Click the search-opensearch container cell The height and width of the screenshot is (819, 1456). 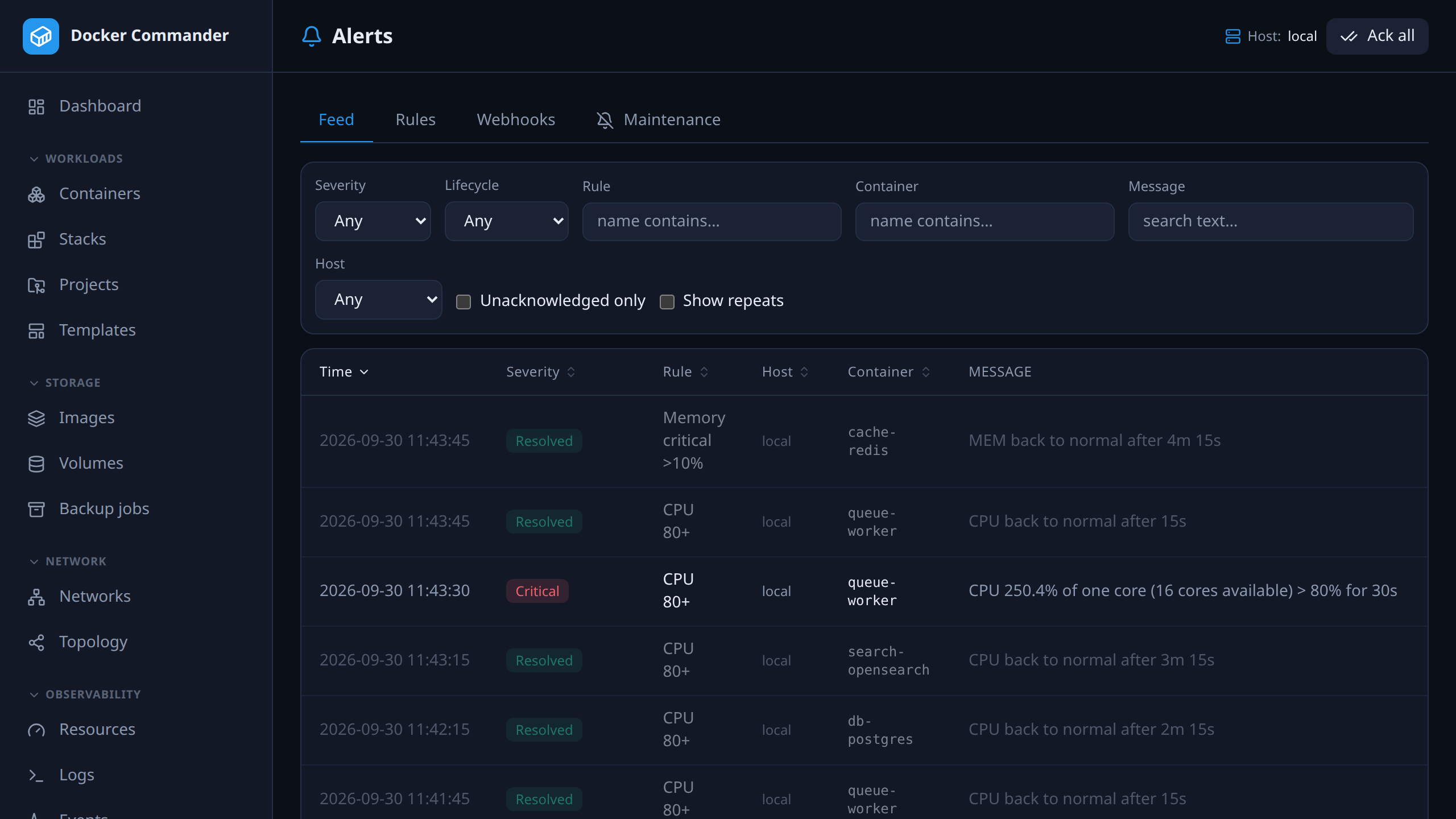coord(889,661)
